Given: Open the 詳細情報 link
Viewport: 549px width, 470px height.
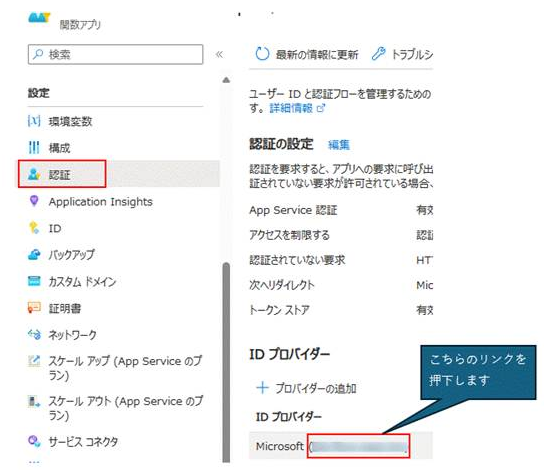Looking at the screenshot, I should [x=291, y=108].
